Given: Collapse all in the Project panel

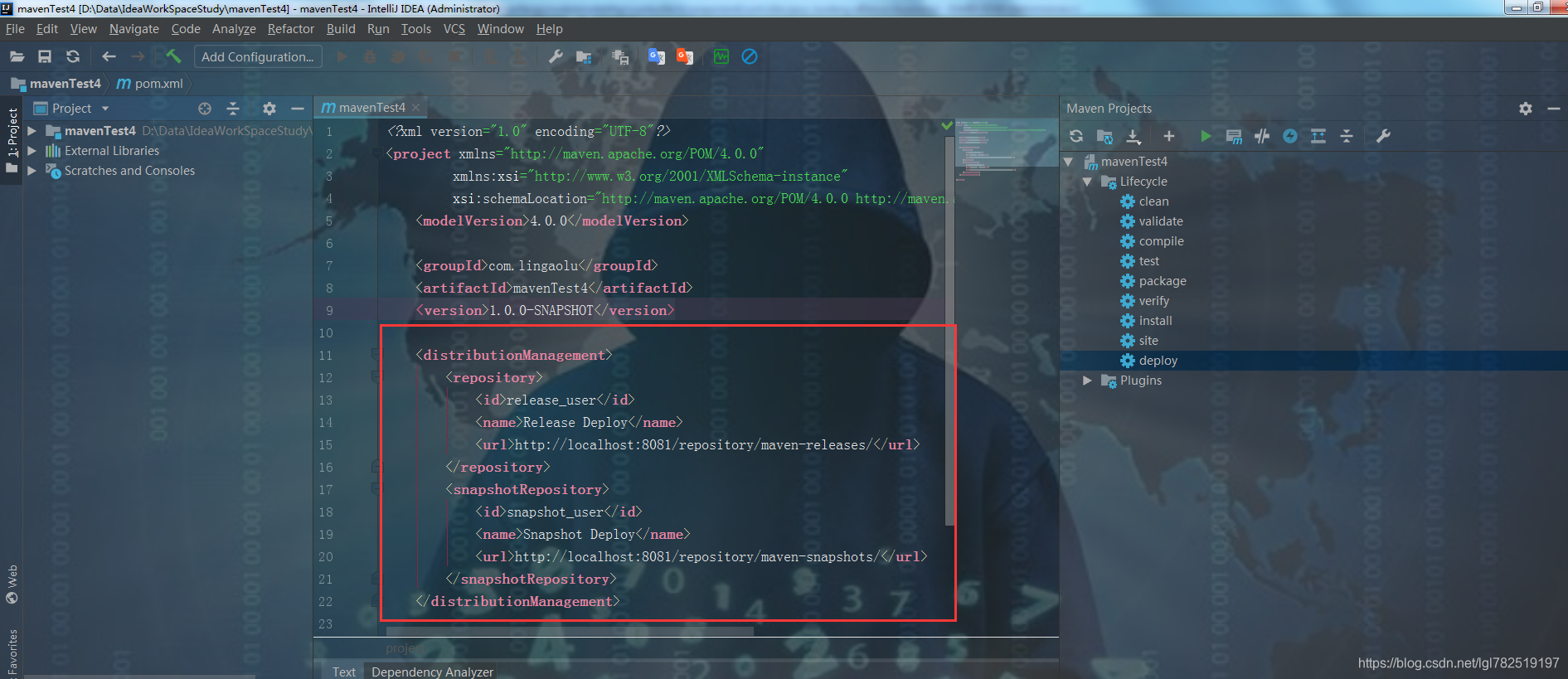Looking at the screenshot, I should [x=233, y=109].
